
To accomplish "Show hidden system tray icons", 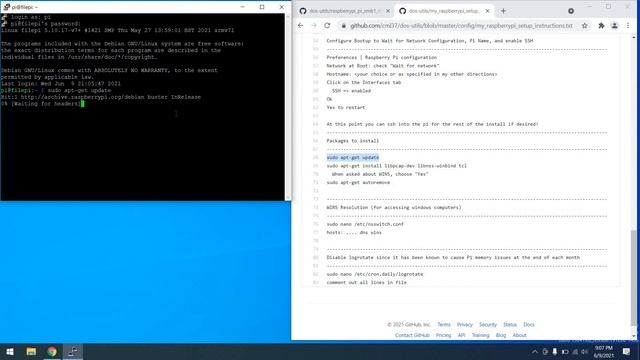I will pos(535,351).
